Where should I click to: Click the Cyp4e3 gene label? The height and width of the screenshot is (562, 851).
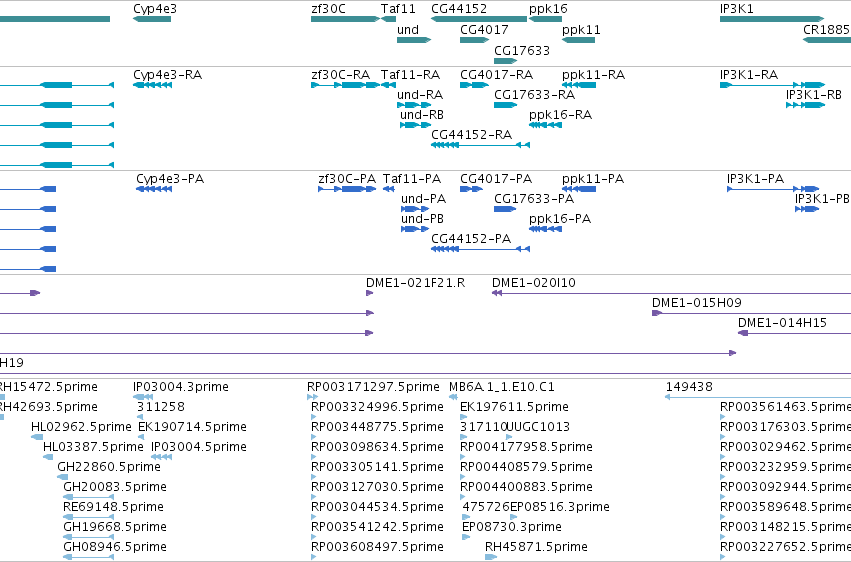155,9
